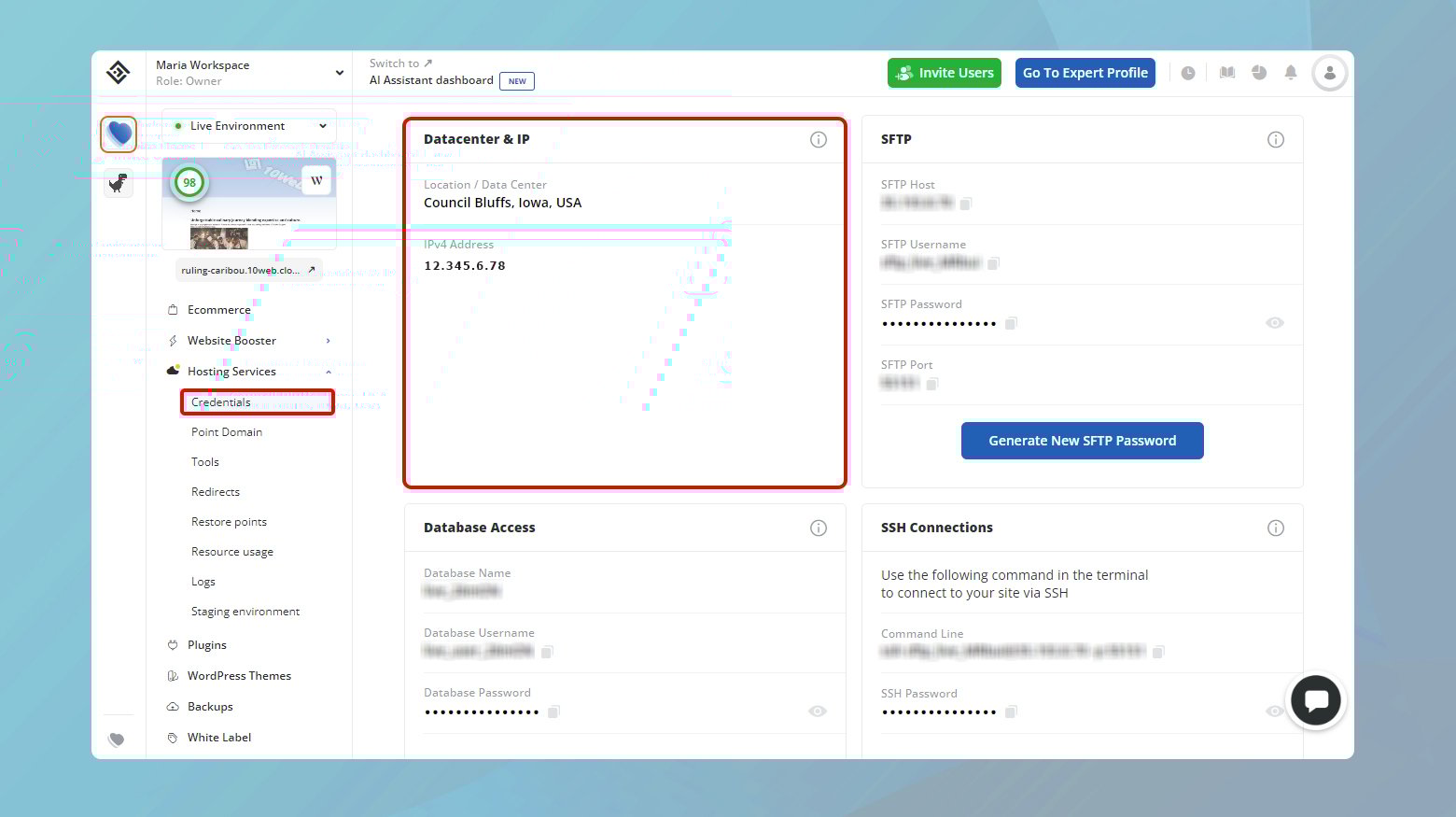
Task: Copy the SFTP Host value
Action: pos(966,204)
